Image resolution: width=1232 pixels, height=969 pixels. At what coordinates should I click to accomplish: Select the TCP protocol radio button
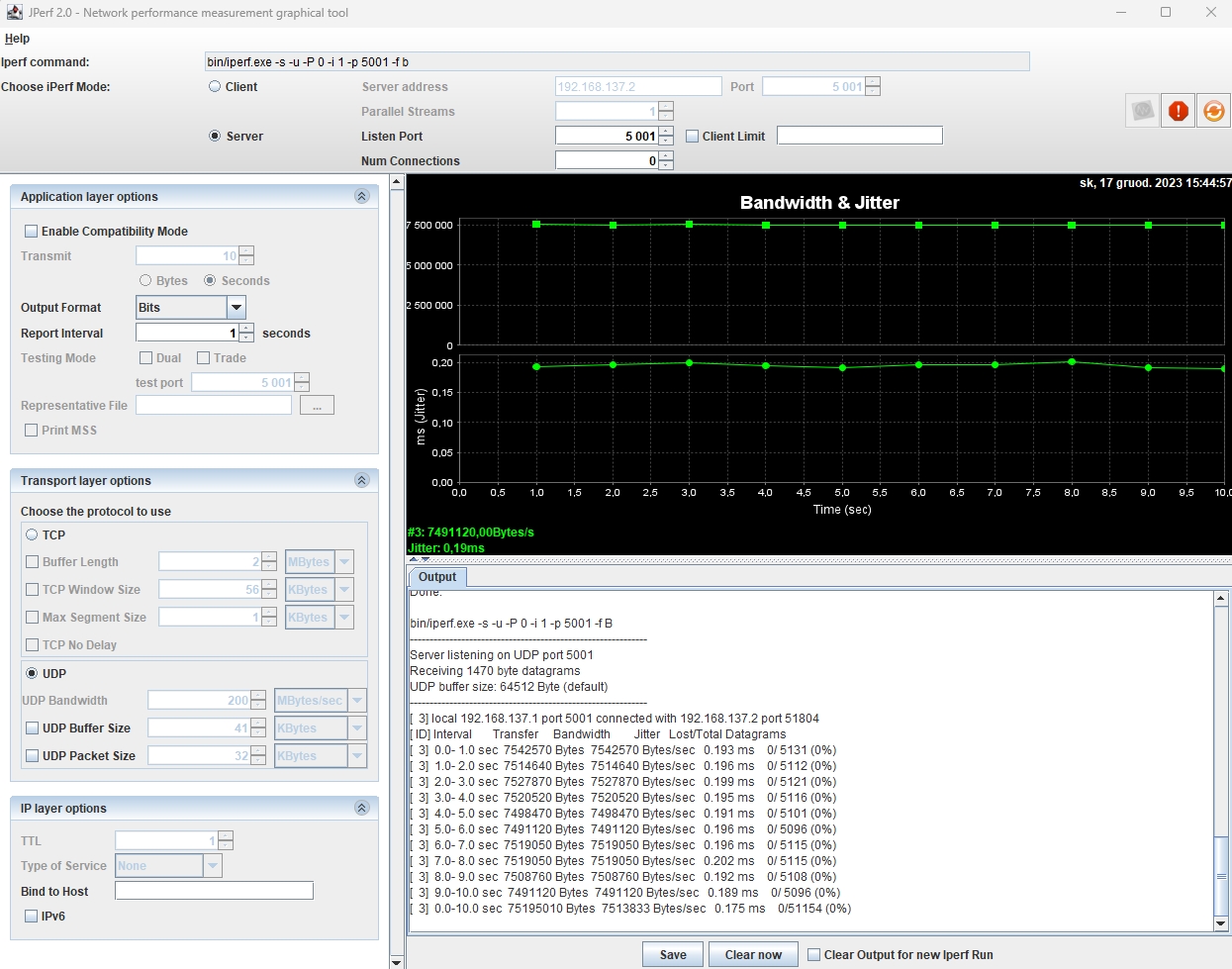click(x=32, y=535)
